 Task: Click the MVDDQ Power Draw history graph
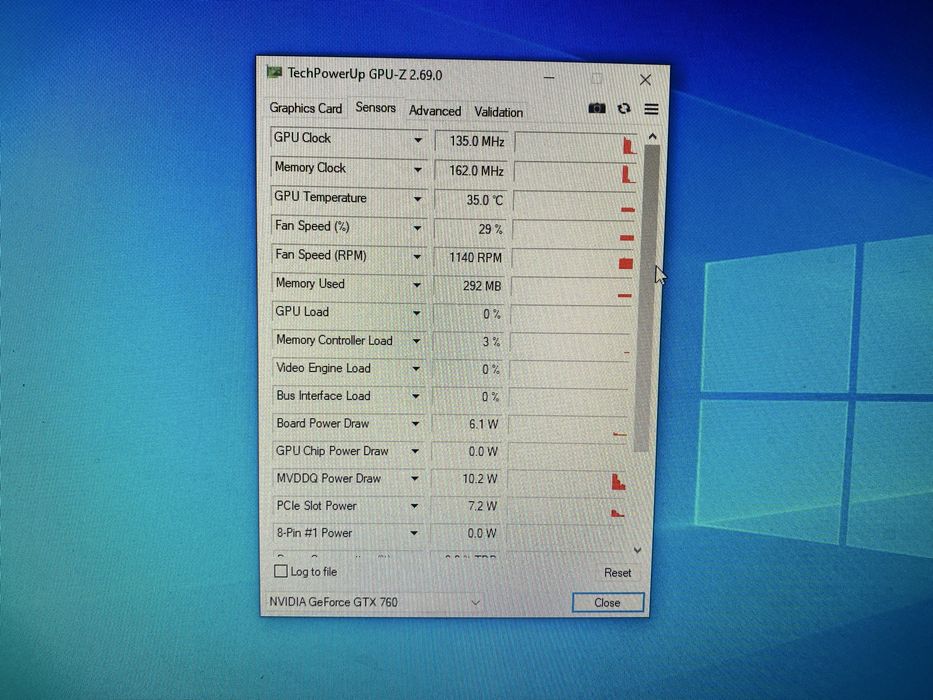pos(569,480)
